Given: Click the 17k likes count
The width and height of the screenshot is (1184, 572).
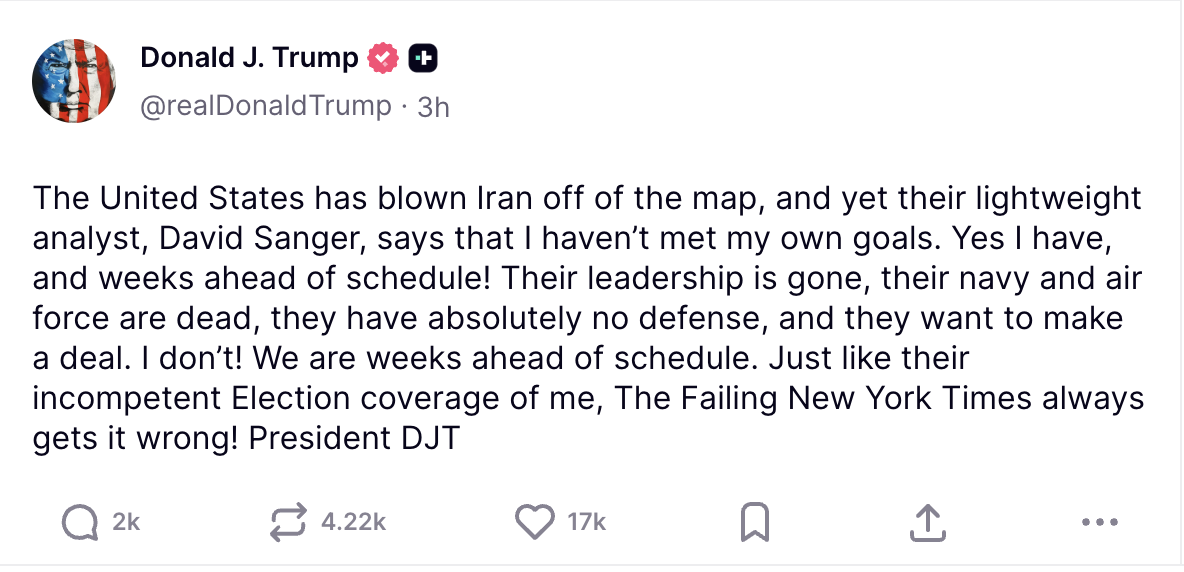Looking at the screenshot, I should pyautogui.click(x=586, y=521).
